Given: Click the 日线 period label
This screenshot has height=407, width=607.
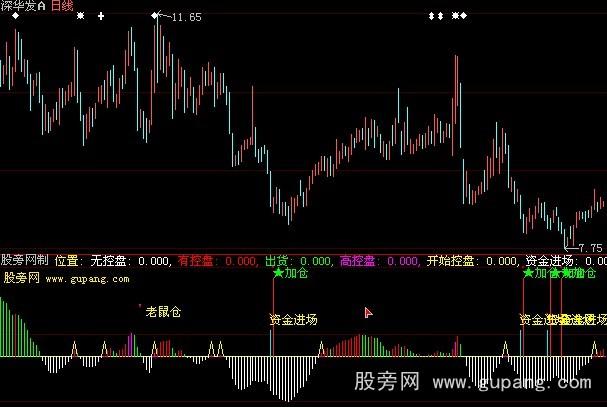Looking at the screenshot, I should pos(62,5).
